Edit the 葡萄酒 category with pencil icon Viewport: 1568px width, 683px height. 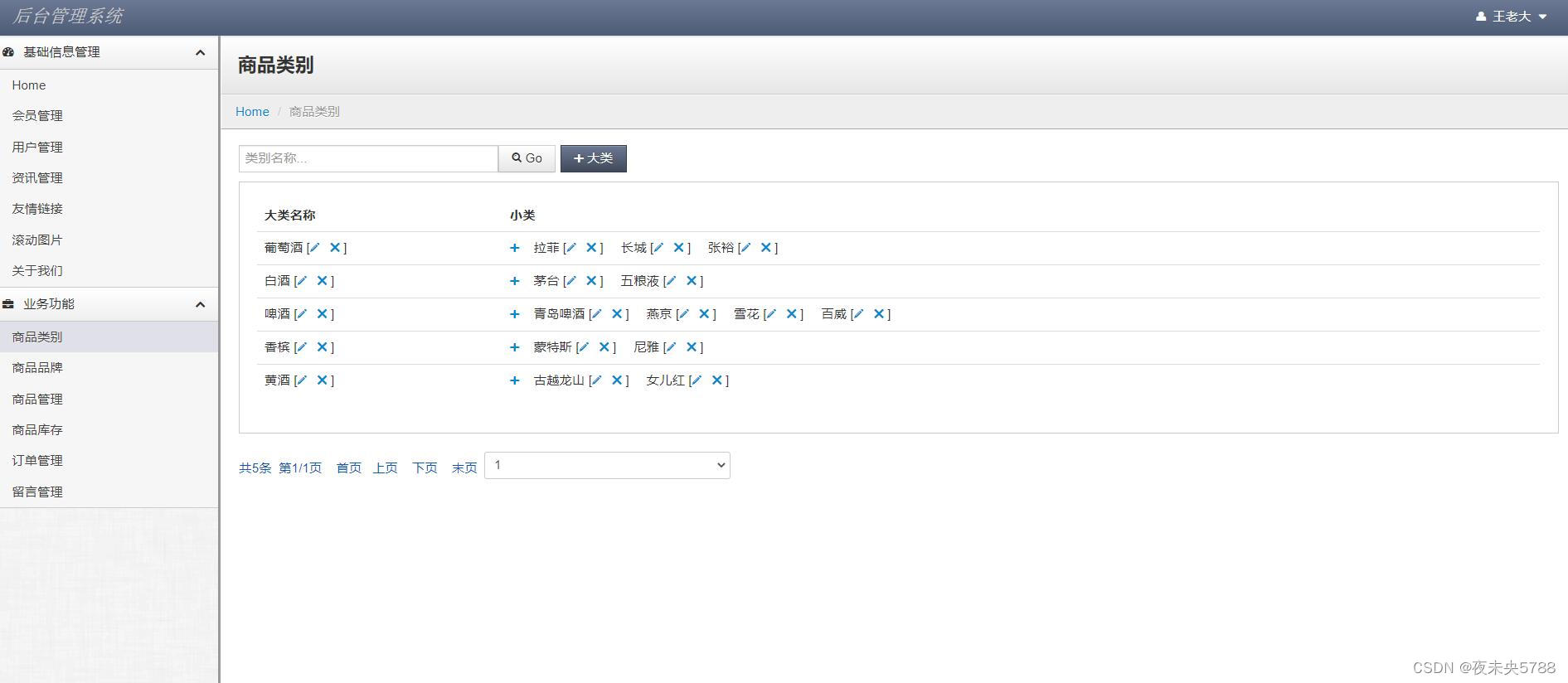pos(314,248)
